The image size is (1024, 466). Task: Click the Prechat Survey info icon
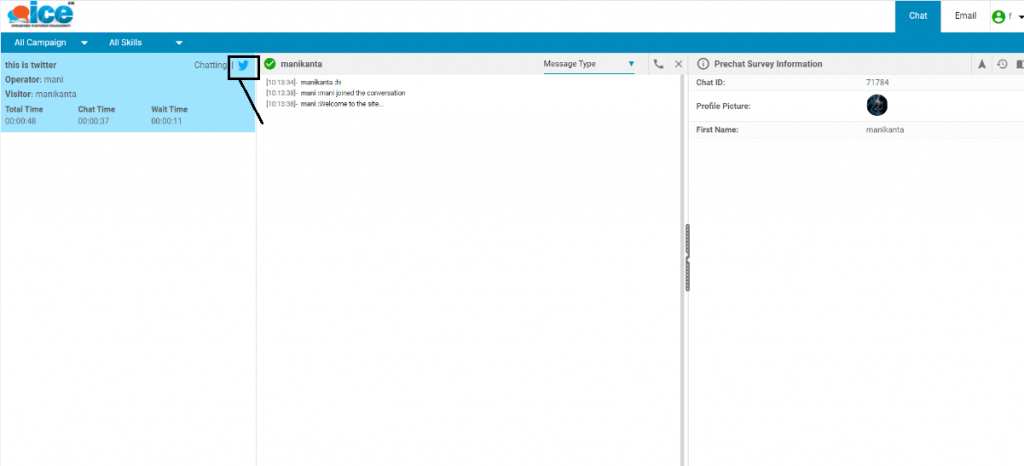tap(702, 64)
